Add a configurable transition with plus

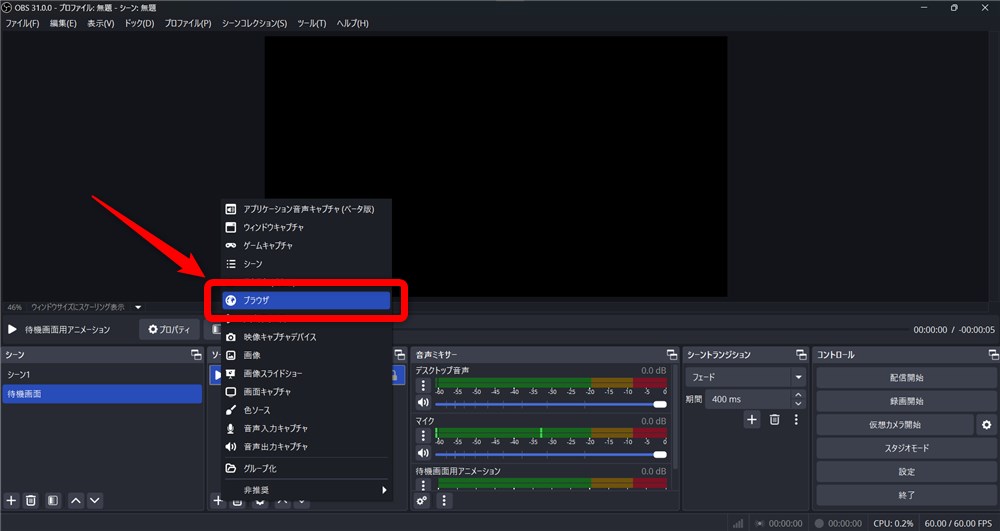coord(752,419)
